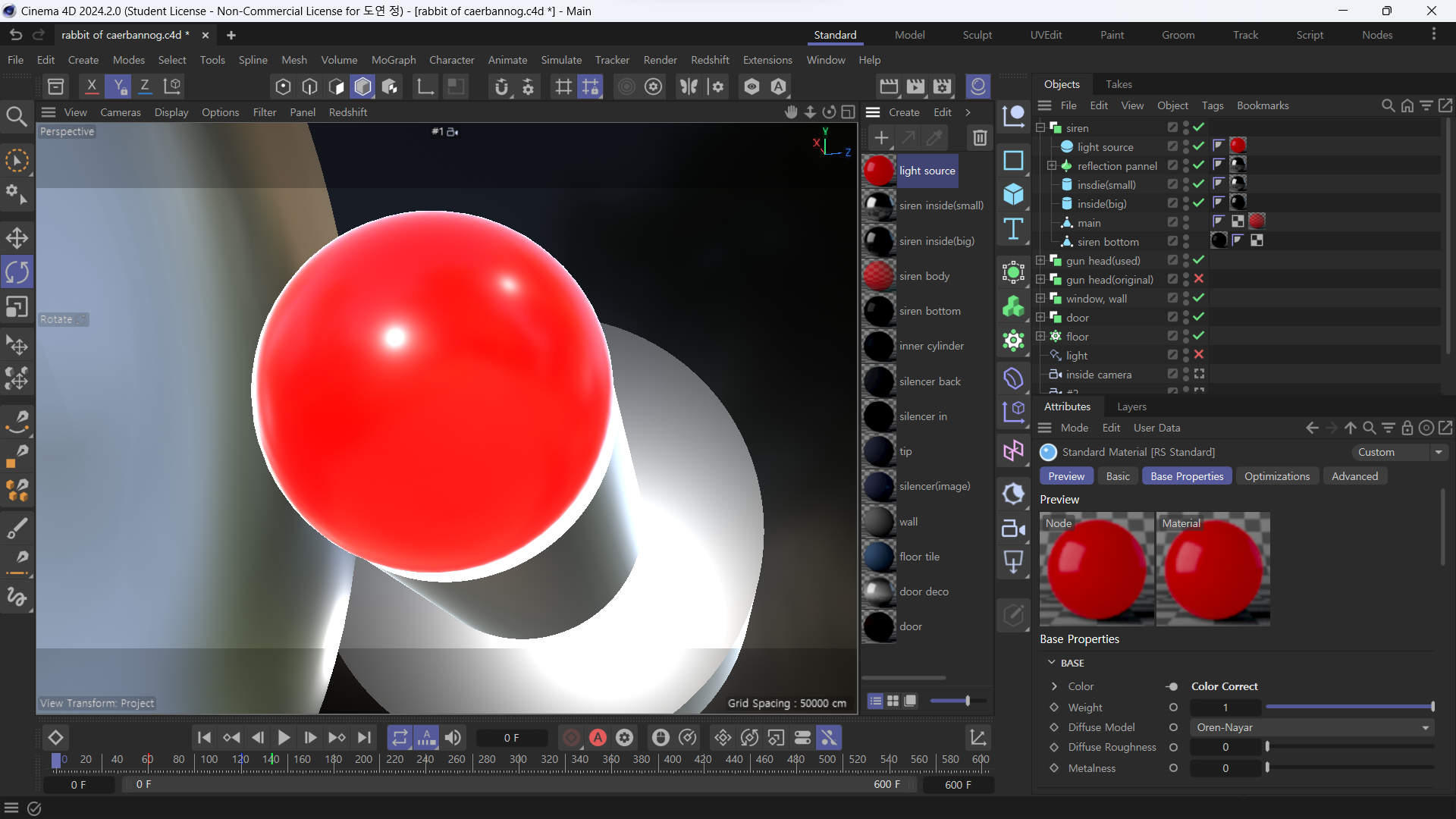Open the Custom preset dropdown
The width and height of the screenshot is (1456, 819).
(x=1398, y=452)
